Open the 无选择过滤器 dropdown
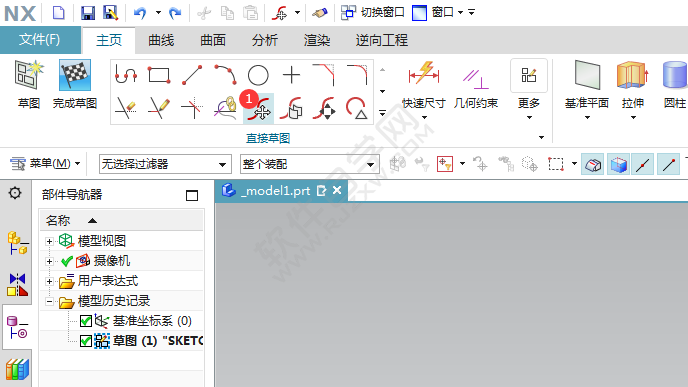The image size is (688, 387). pyautogui.click(x=165, y=165)
